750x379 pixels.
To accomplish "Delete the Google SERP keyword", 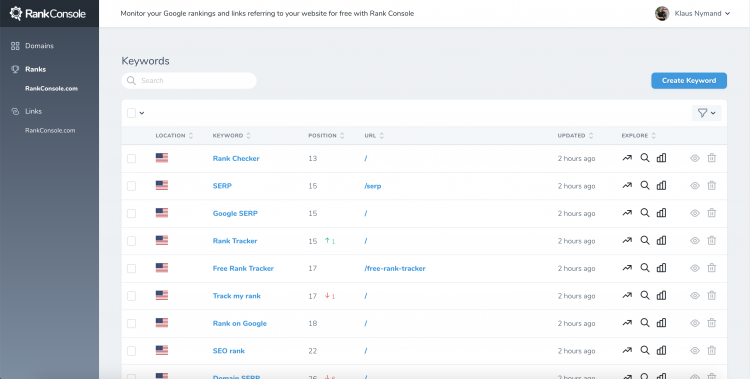I will pyautogui.click(x=712, y=213).
